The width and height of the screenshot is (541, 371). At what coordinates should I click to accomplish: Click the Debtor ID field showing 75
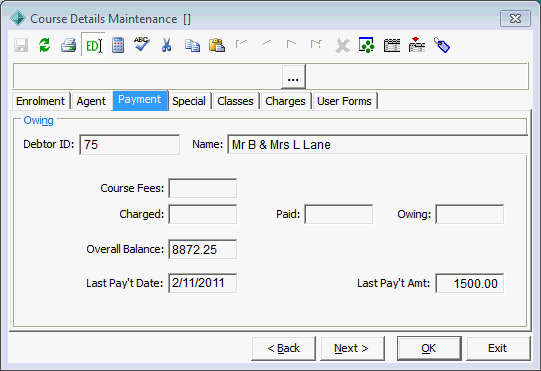tap(129, 145)
